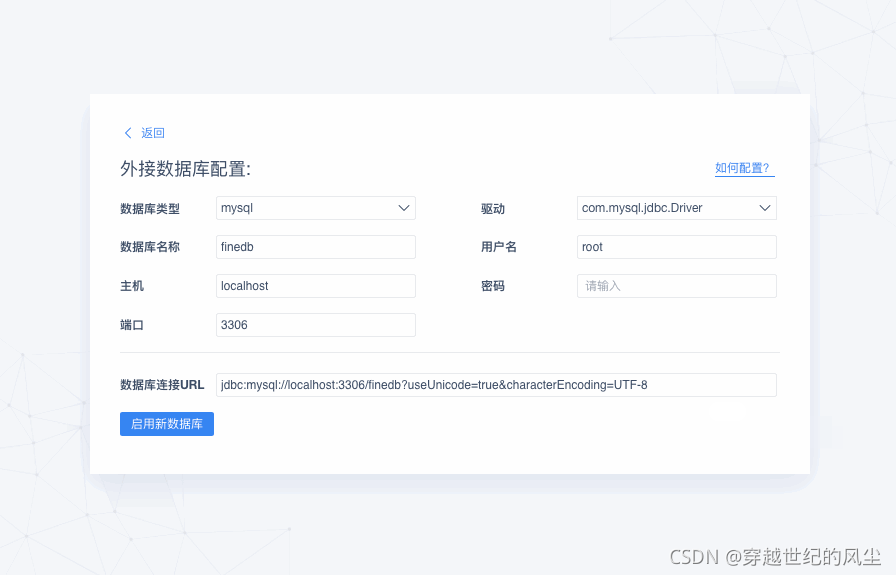The width and height of the screenshot is (896, 575).
Task: Click the 数据库连接URL jdbc field
Action: (496, 385)
